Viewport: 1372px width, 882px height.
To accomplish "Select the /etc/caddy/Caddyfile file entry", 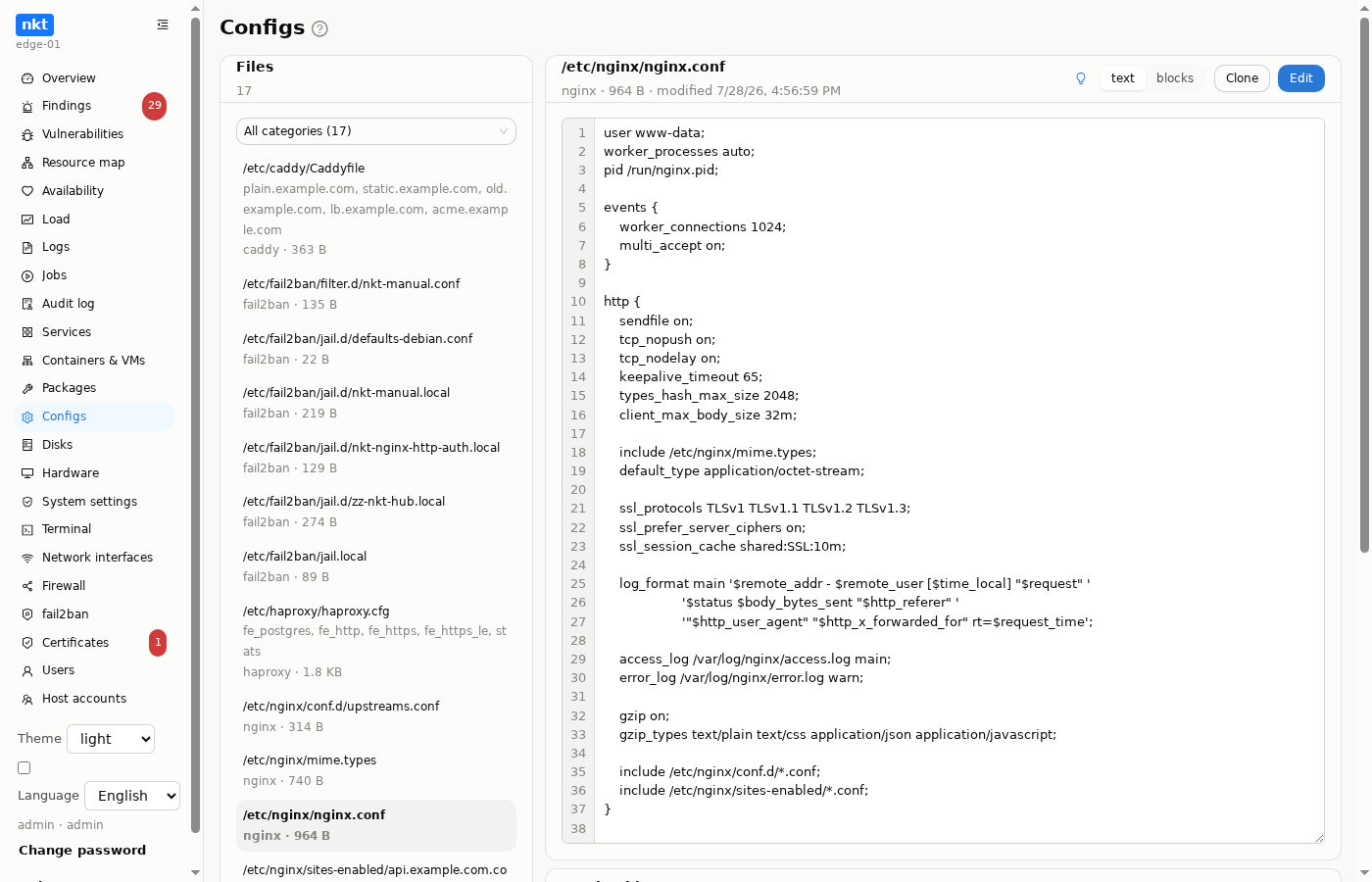I will [x=376, y=209].
